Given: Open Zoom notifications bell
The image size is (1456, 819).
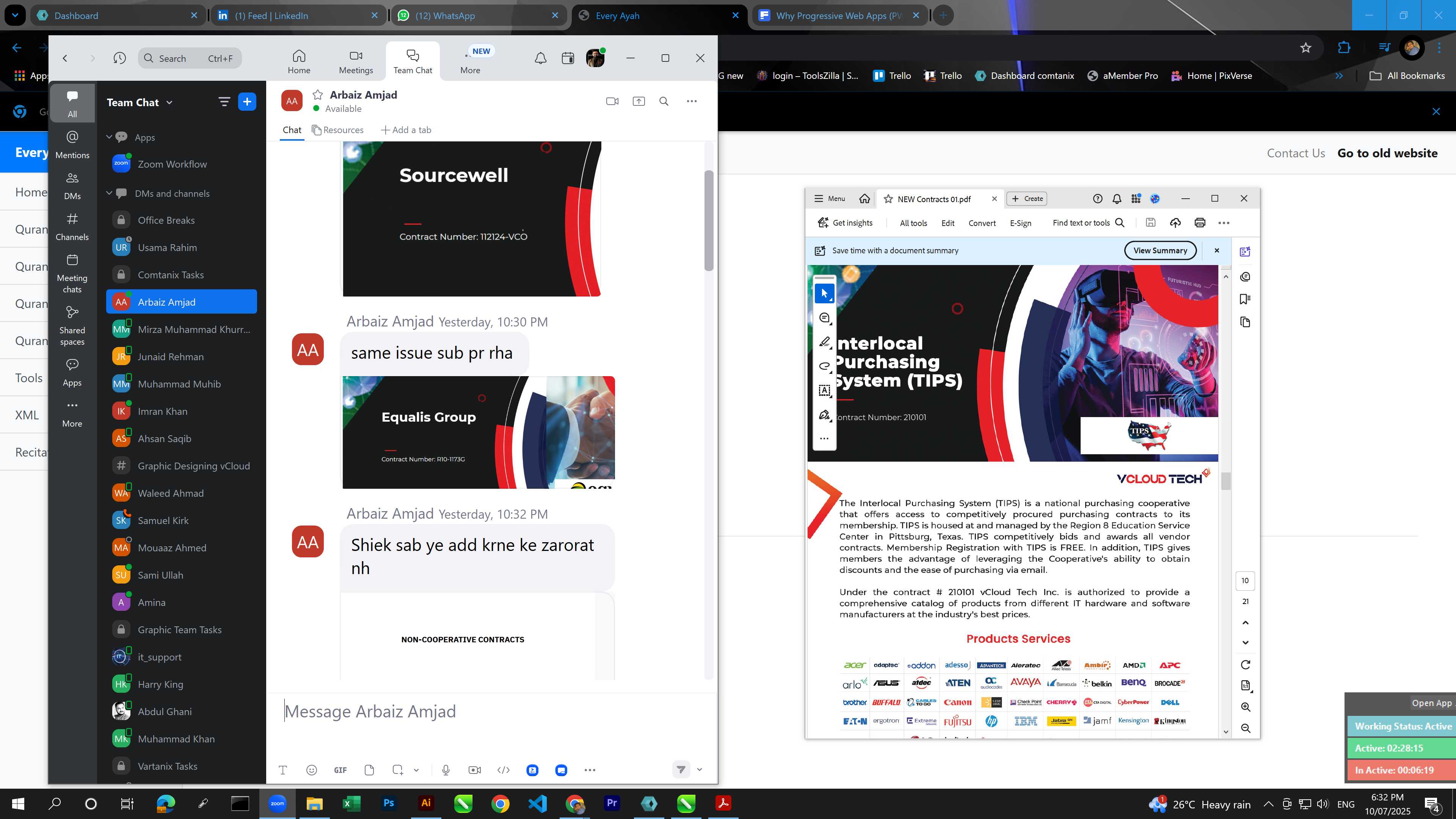Looking at the screenshot, I should point(540,58).
